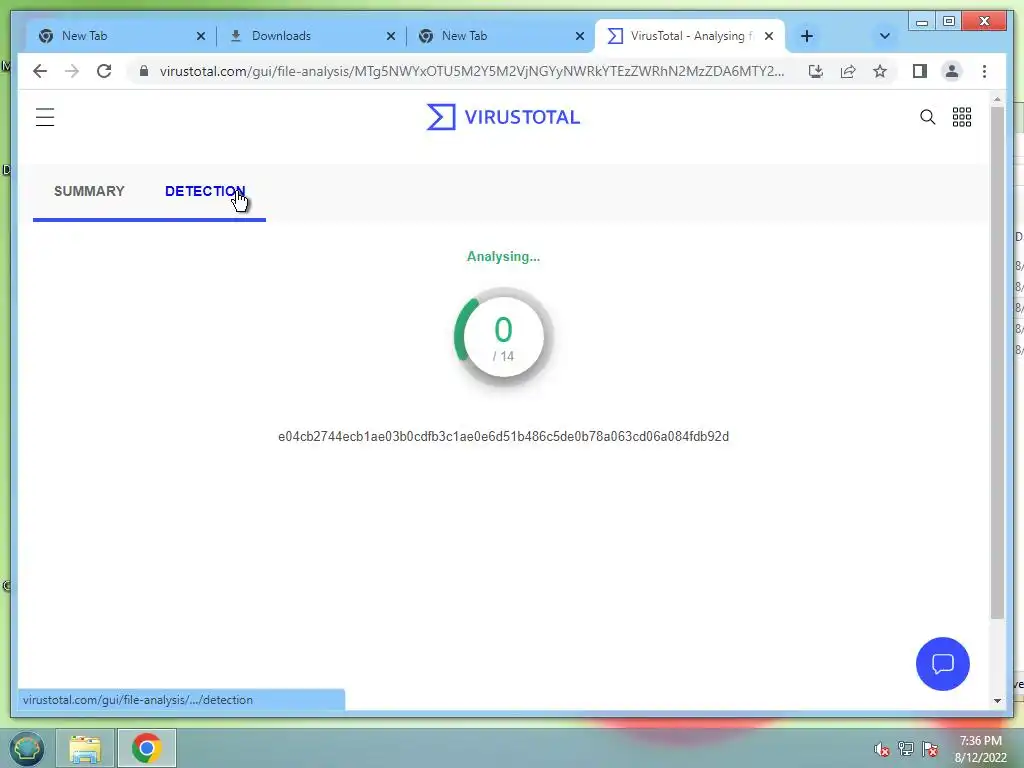Reload the VirusTotal page

pos(104,71)
